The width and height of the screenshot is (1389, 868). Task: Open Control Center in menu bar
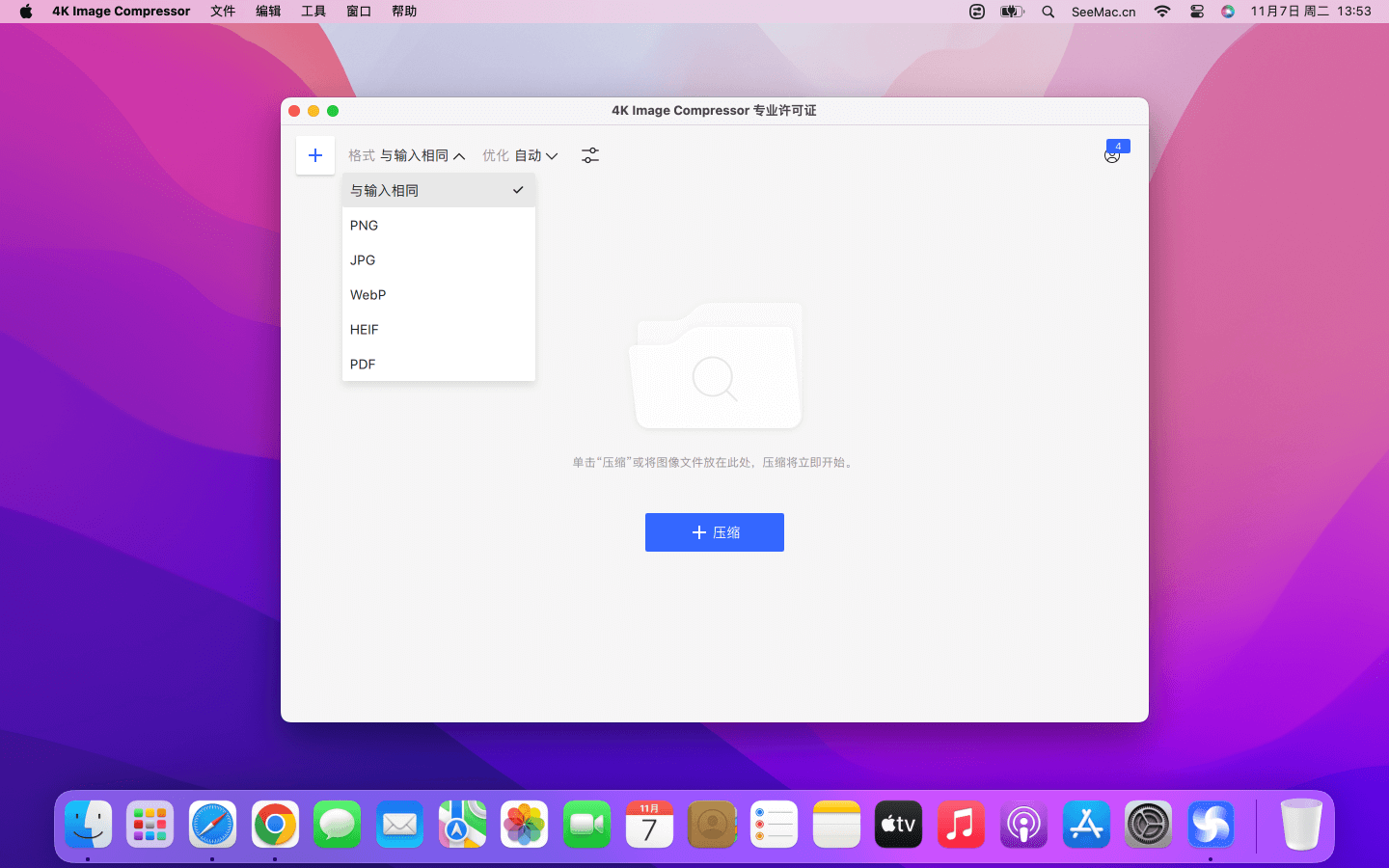click(1196, 12)
